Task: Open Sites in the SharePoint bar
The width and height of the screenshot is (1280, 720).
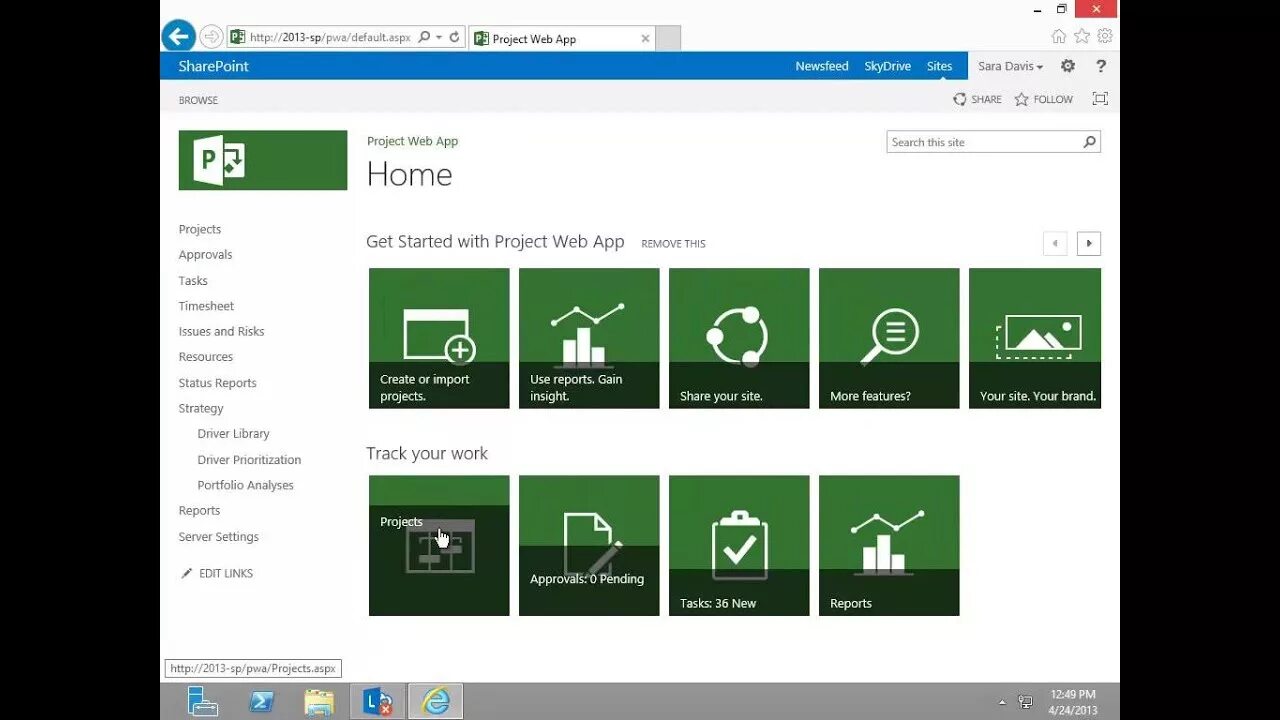Action: click(x=939, y=66)
